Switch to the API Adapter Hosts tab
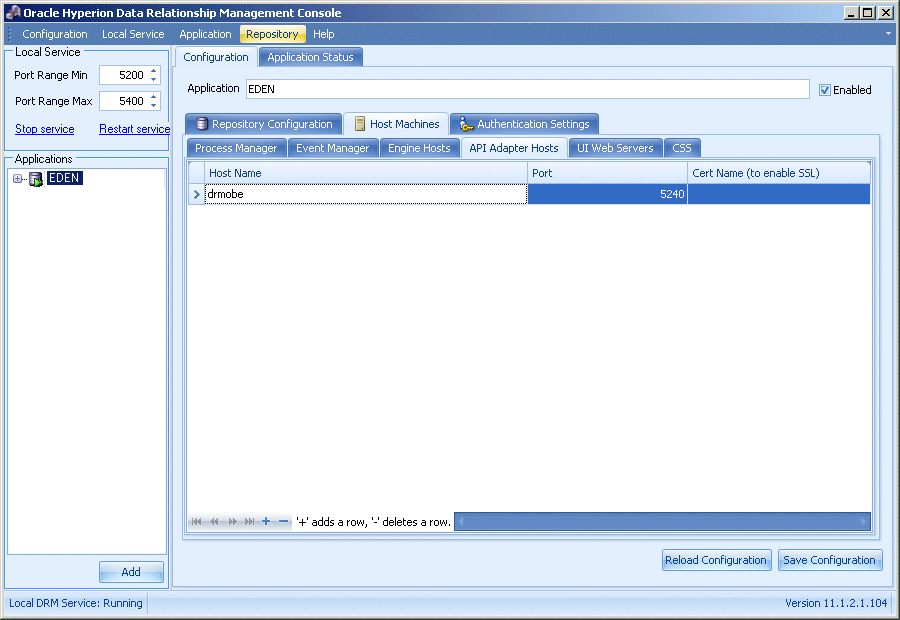Viewport: 900px width, 620px height. coord(514,148)
